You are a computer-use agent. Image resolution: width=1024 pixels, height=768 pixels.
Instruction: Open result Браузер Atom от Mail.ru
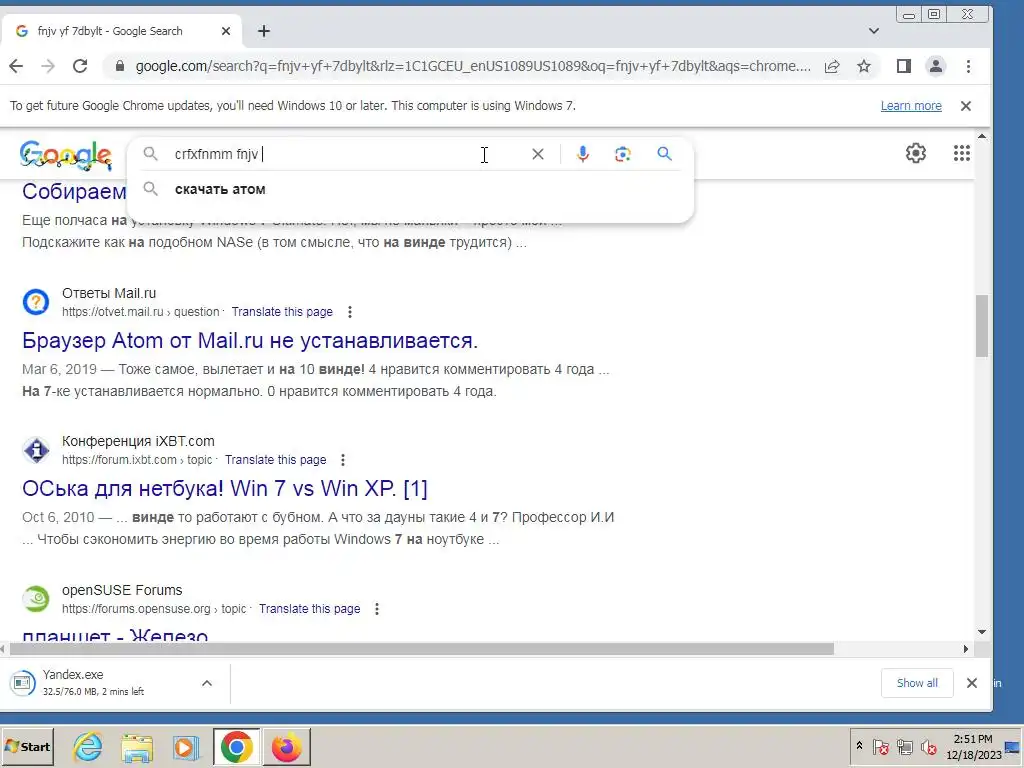point(250,340)
